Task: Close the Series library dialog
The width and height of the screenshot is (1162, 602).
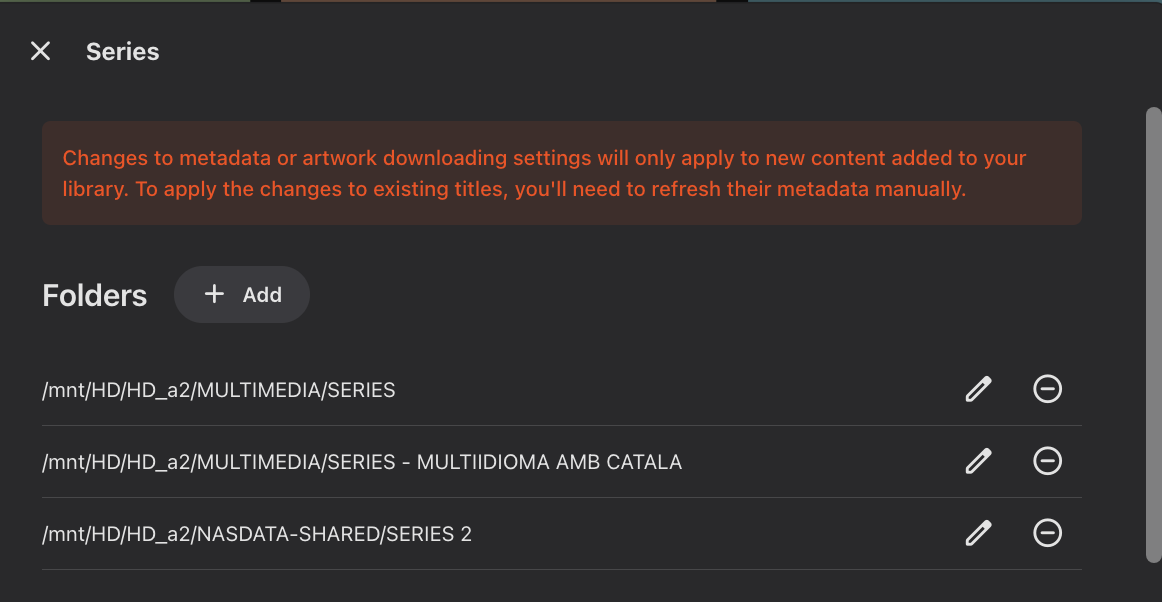Action: [40, 51]
